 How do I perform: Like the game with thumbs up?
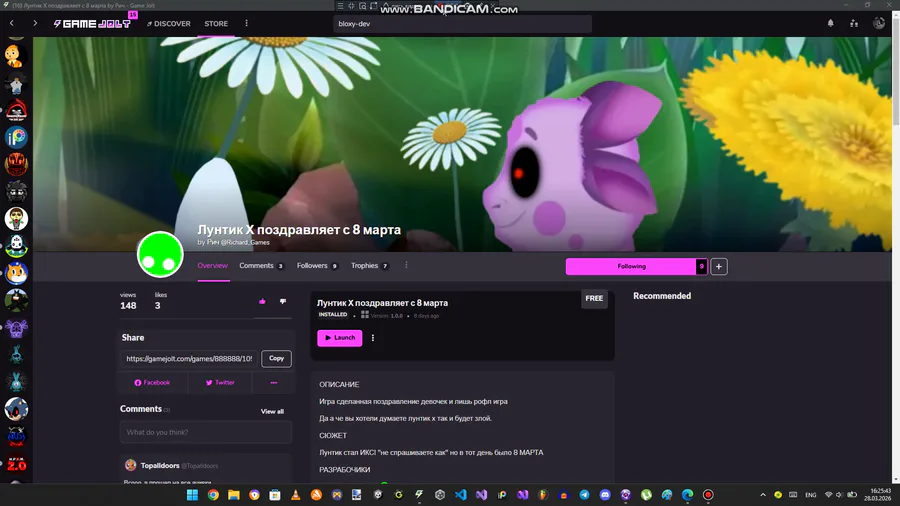click(x=262, y=301)
